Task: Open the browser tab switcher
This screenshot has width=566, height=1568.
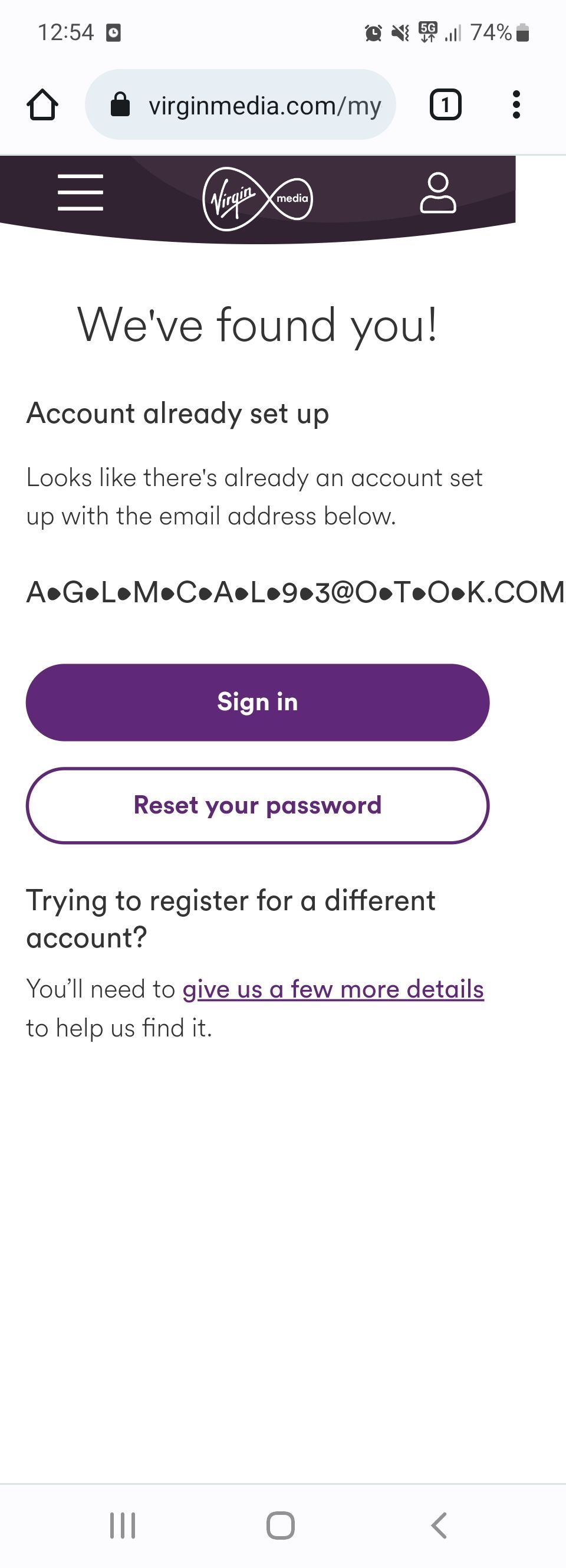Action: 446,104
